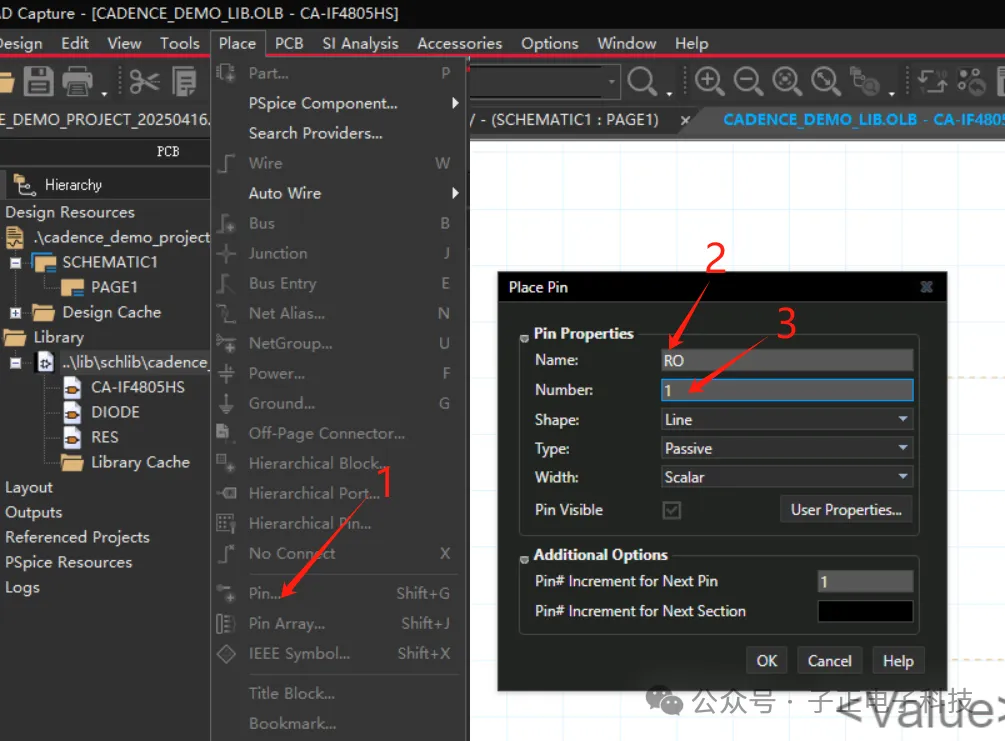Click the User Properties... button
This screenshot has height=741, width=1005.
pyautogui.click(x=846, y=510)
